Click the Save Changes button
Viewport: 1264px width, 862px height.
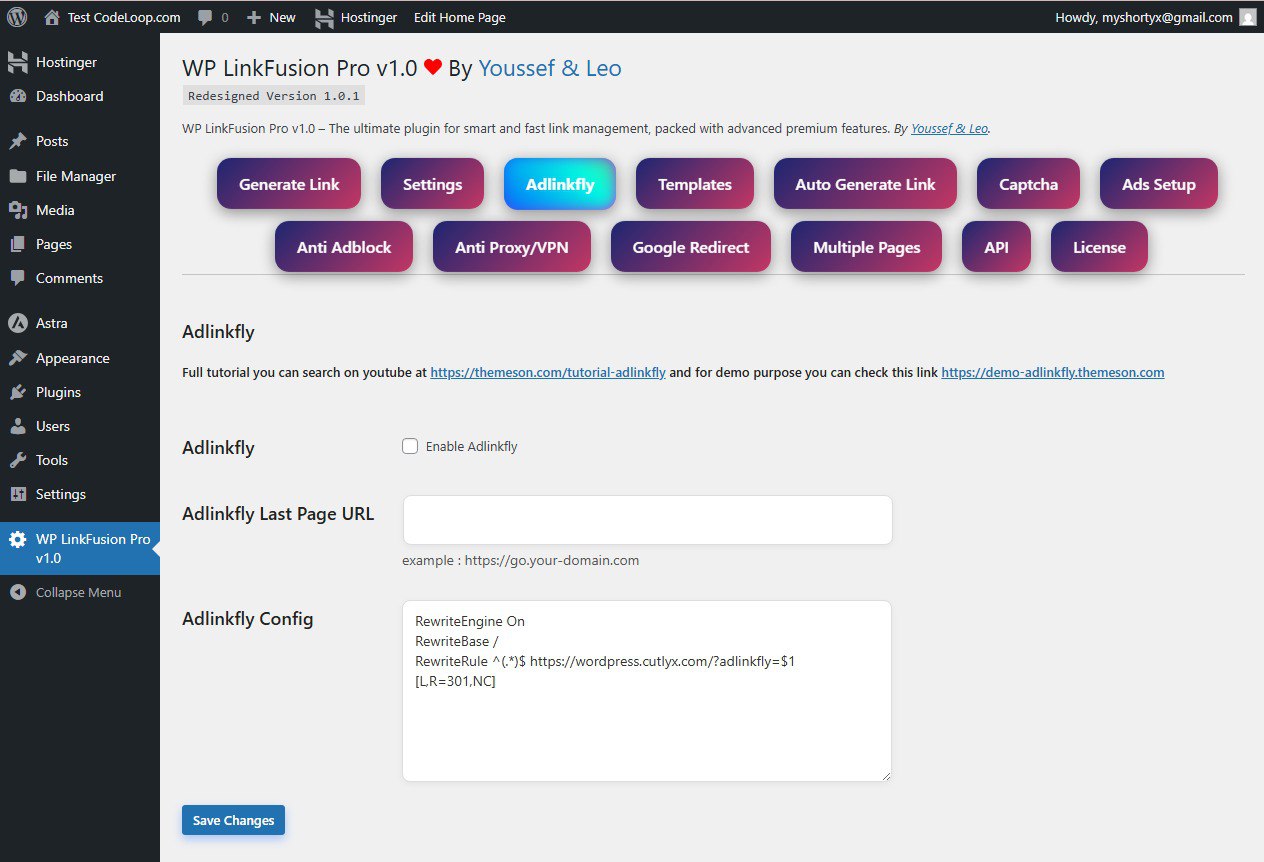[x=234, y=820]
